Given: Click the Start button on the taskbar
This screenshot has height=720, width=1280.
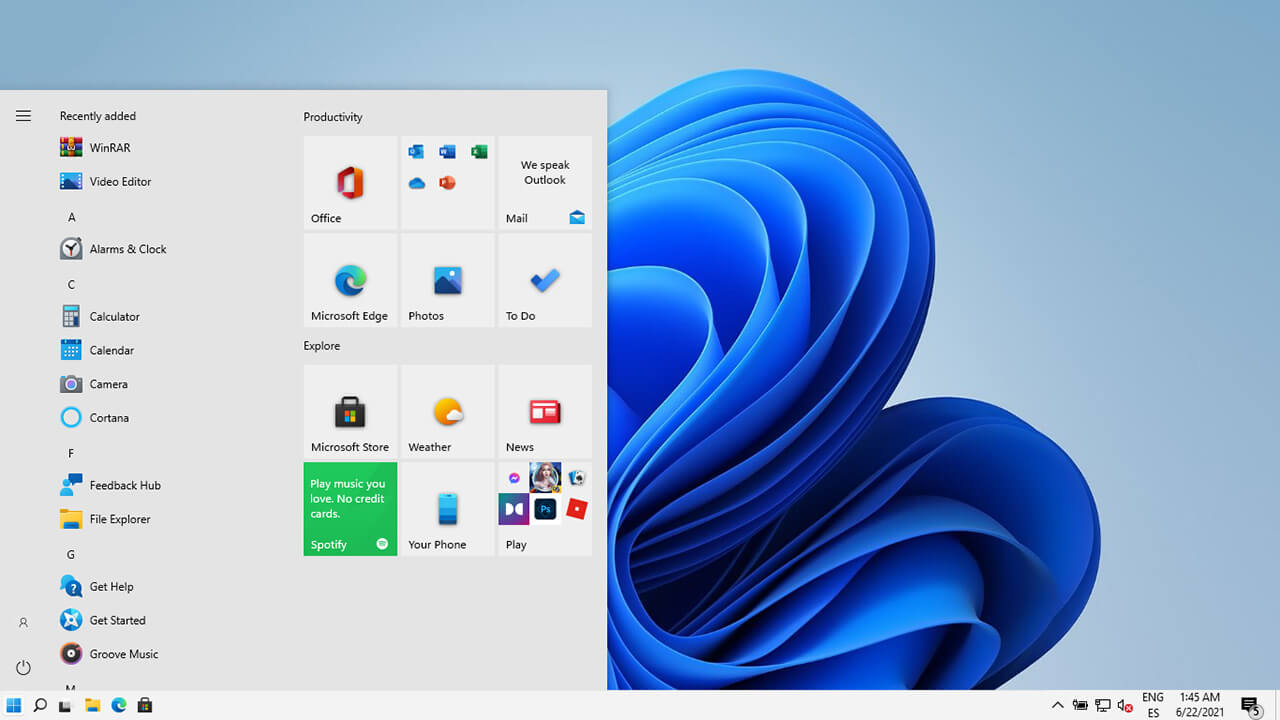Looking at the screenshot, I should (x=14, y=705).
